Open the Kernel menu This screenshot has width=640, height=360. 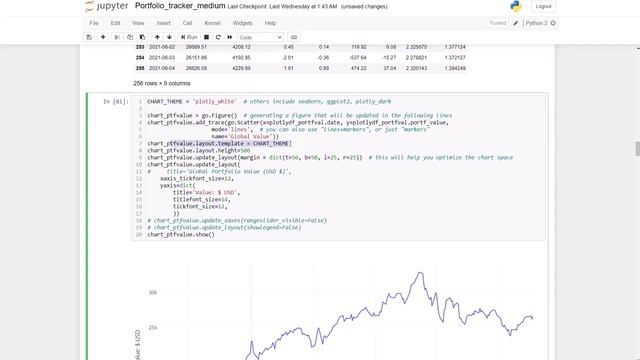212,23
